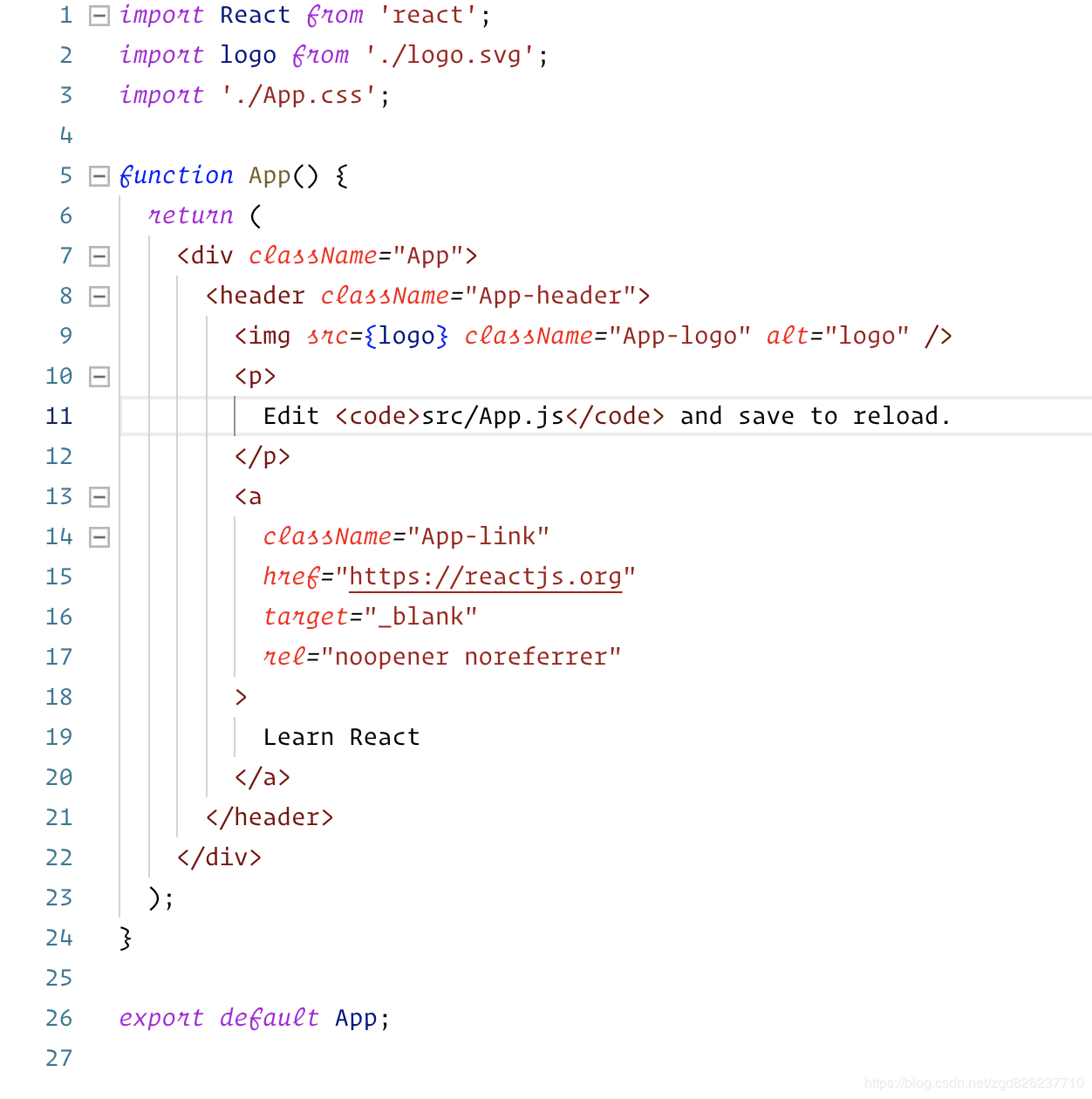This screenshot has width=1092, height=1099.
Task: Open the https://reactjs.org link in the code
Action: [x=485, y=577]
